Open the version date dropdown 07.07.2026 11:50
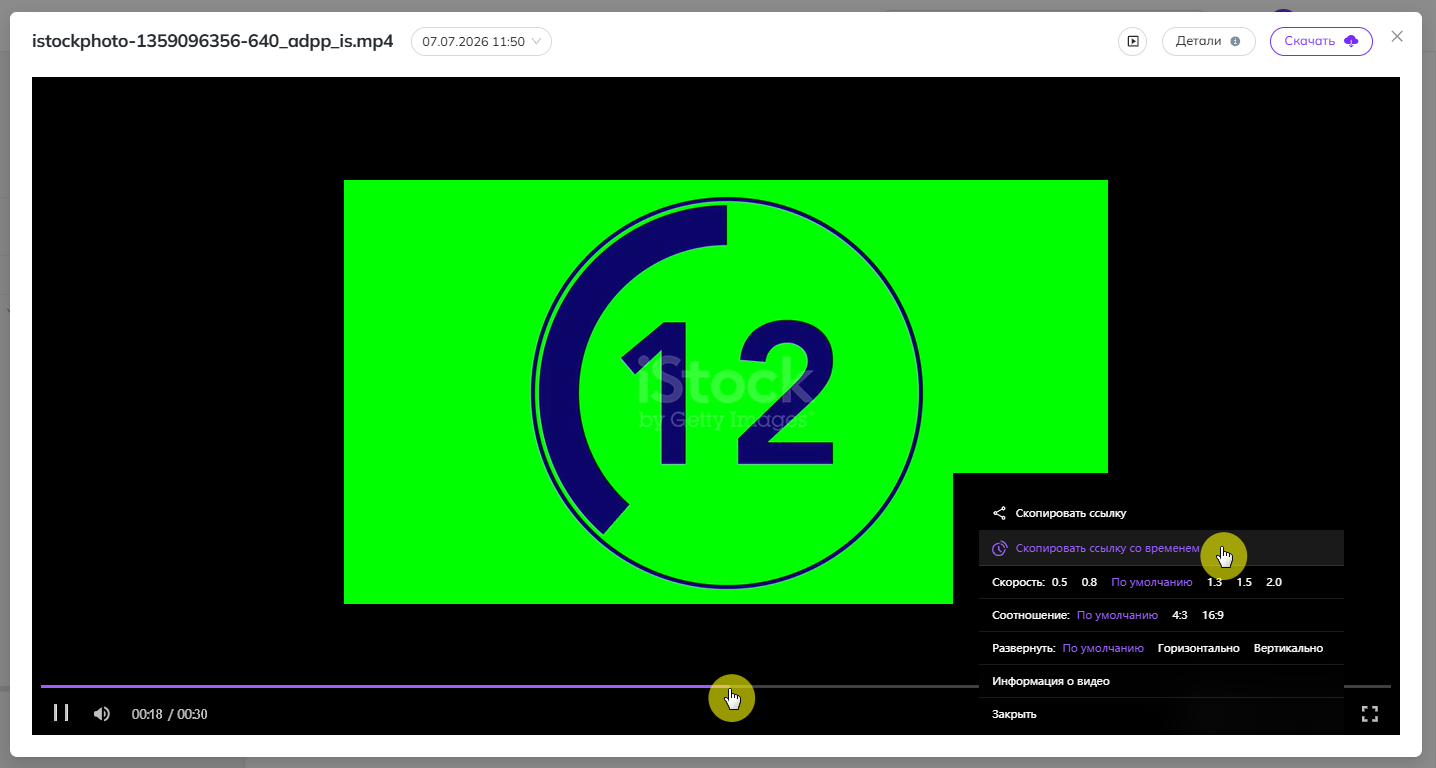The image size is (1436, 768). click(x=481, y=42)
